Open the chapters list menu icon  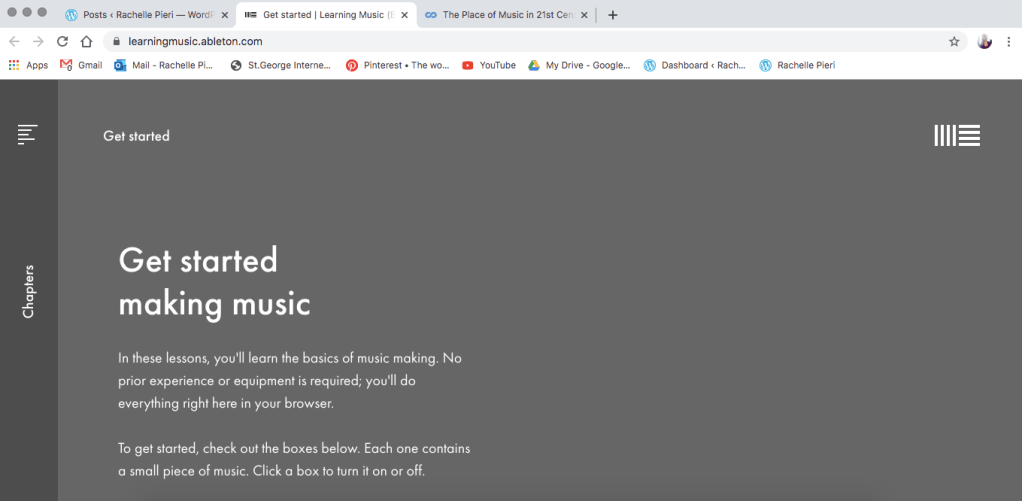click(27, 134)
